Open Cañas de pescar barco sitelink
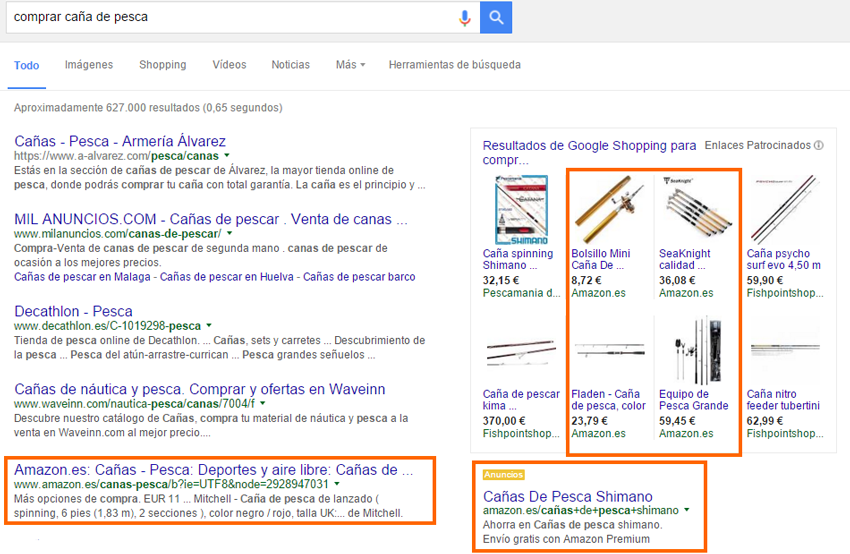Image resolution: width=850 pixels, height=554 pixels. 359,277
